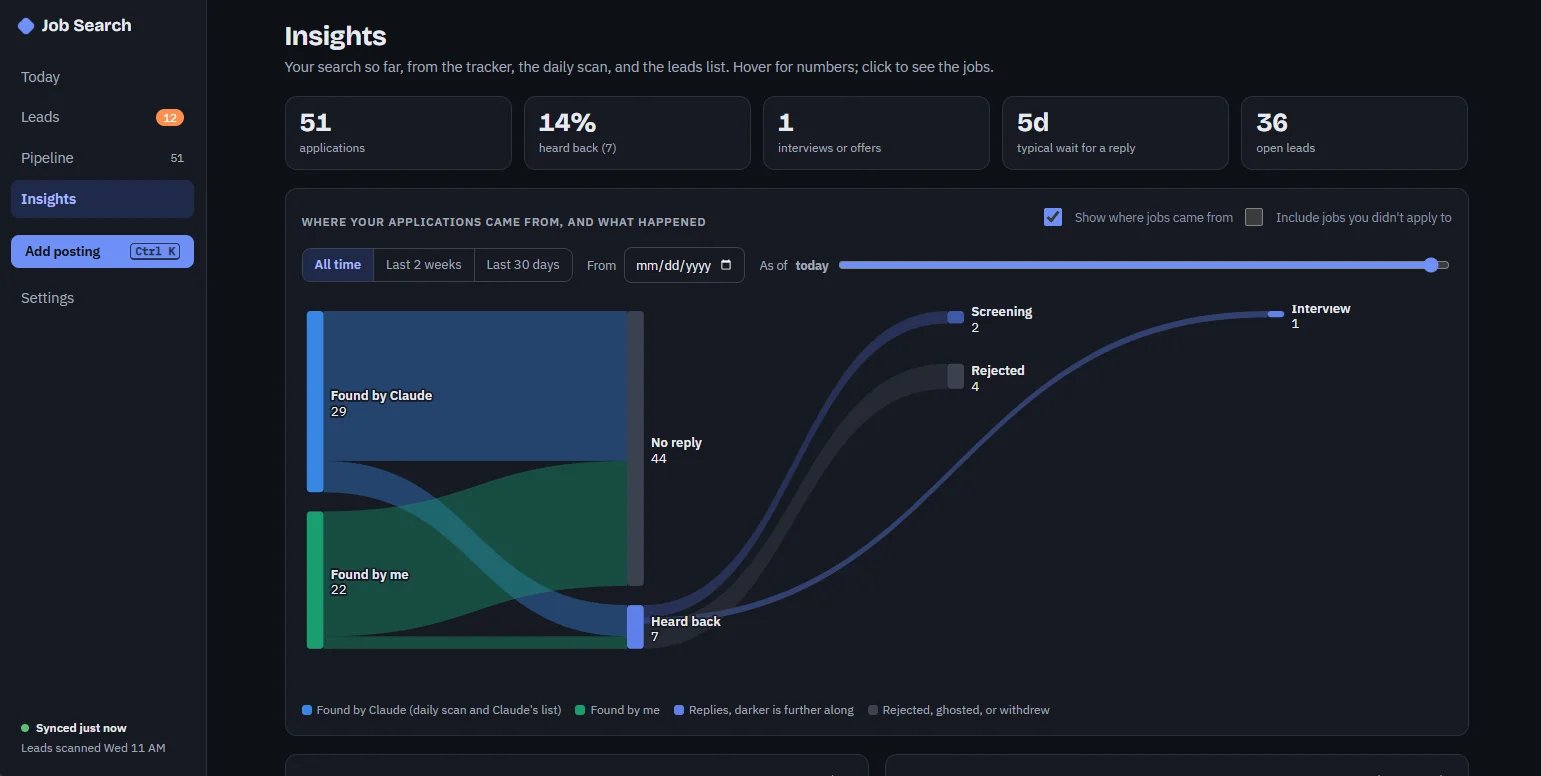Click the Found by me node in chart
1541x776 pixels.
pyautogui.click(x=315, y=580)
